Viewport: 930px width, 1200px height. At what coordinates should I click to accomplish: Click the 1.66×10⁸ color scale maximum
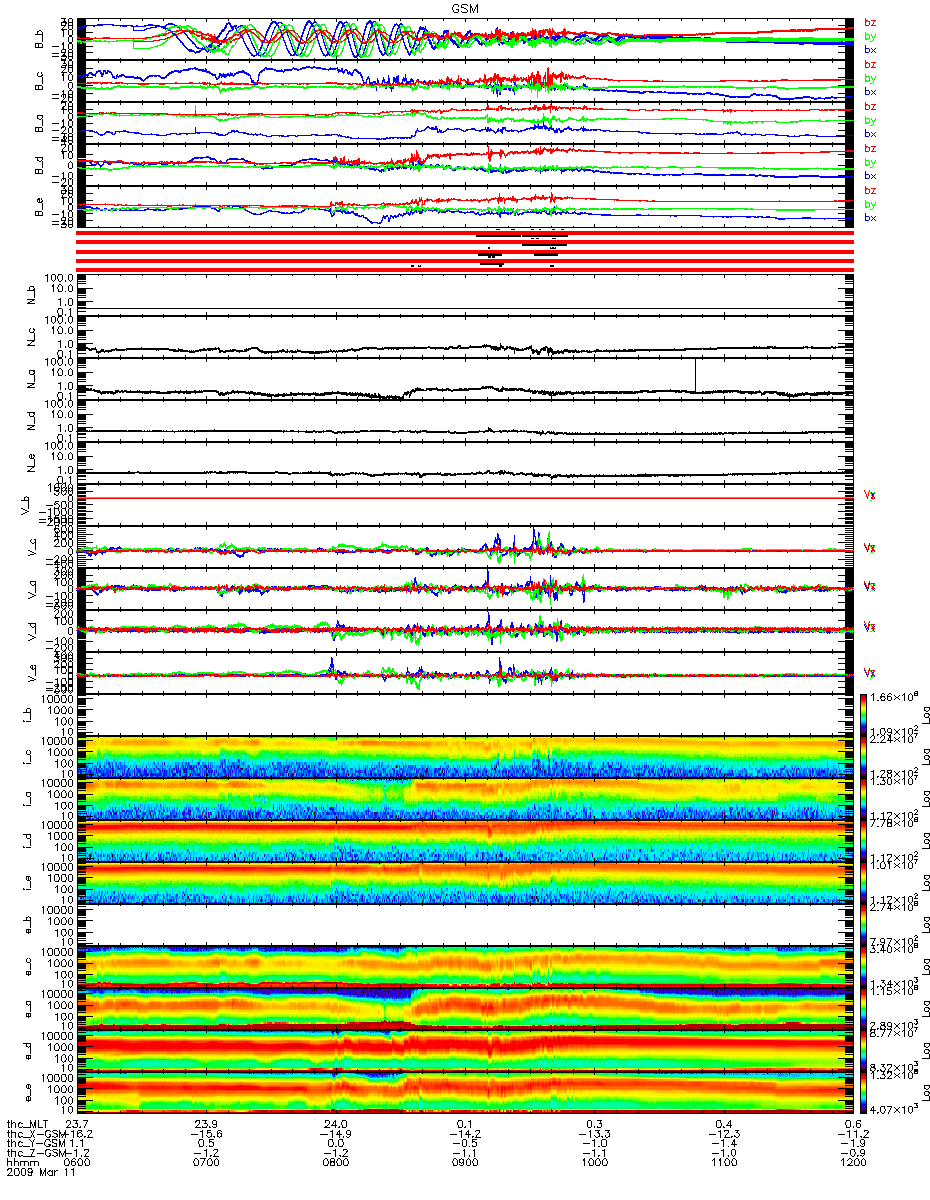click(892, 696)
